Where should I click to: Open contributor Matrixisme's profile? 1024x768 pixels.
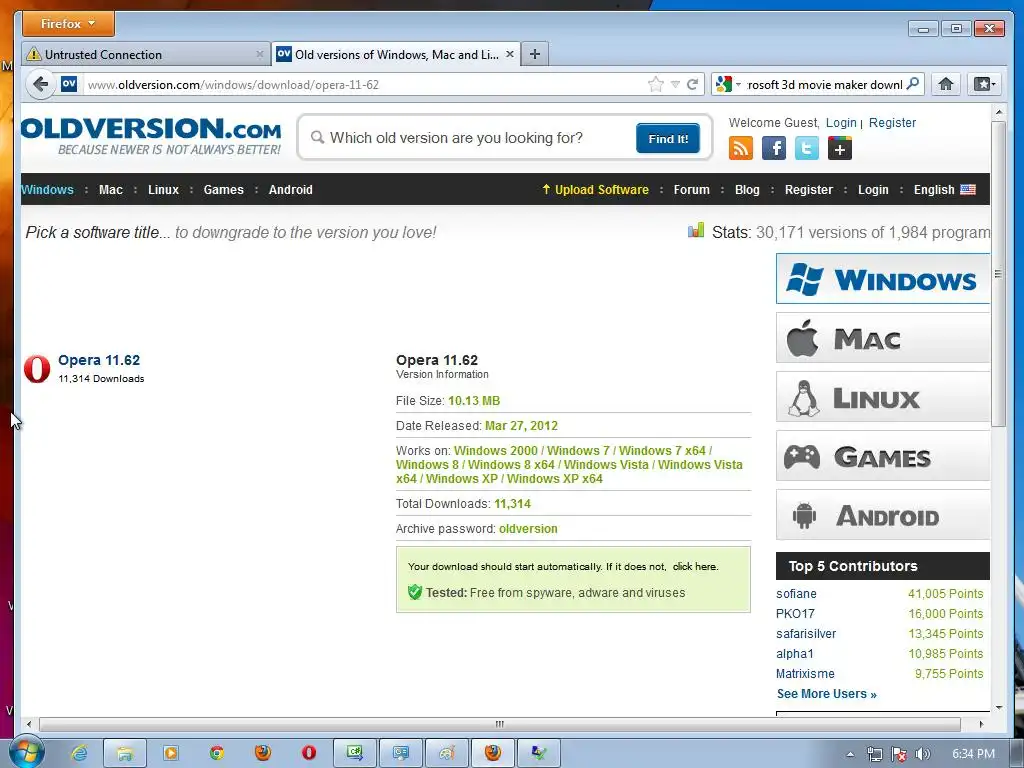point(805,674)
